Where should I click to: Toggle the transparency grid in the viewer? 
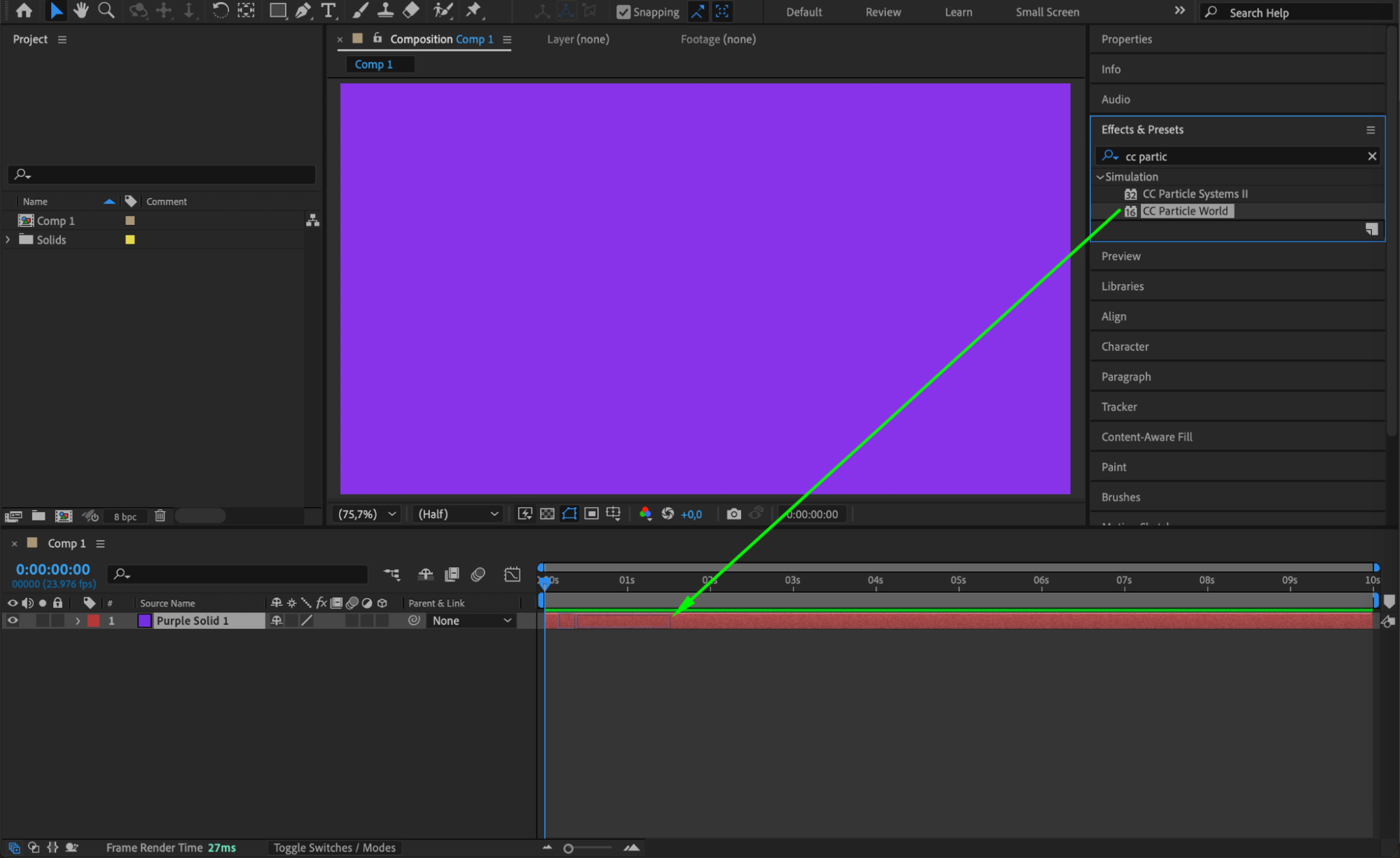[x=547, y=514]
